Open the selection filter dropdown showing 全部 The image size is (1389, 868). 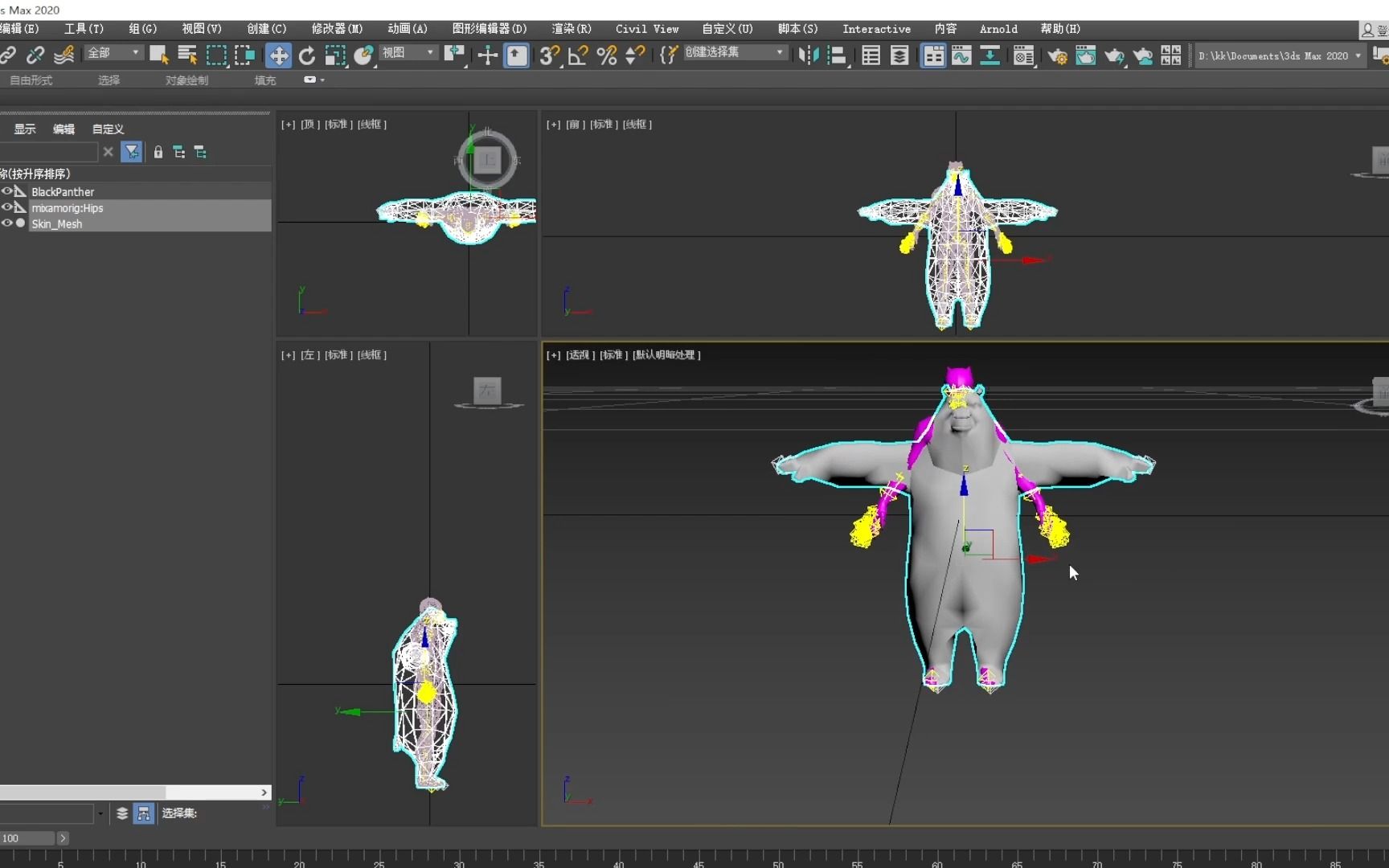click(112, 52)
